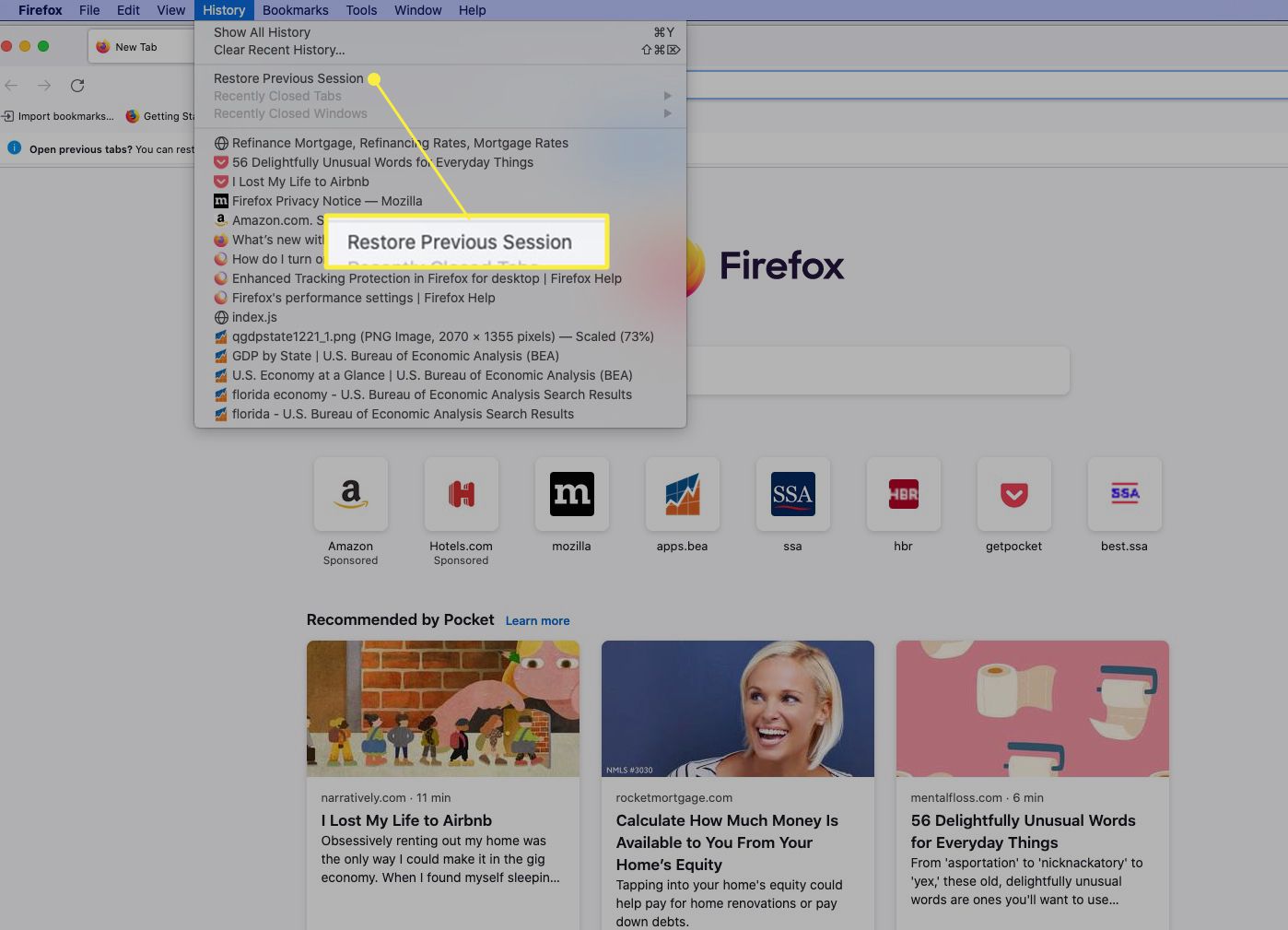
Task: Open the Edit menu
Action: click(x=128, y=10)
